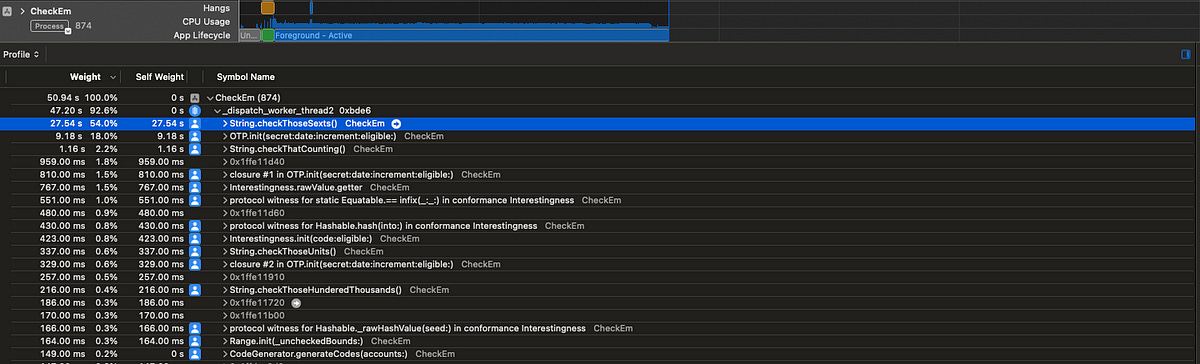Expand the String.checkThoseSexts() row
This screenshot has height=364, width=1200.
pyautogui.click(x=224, y=123)
